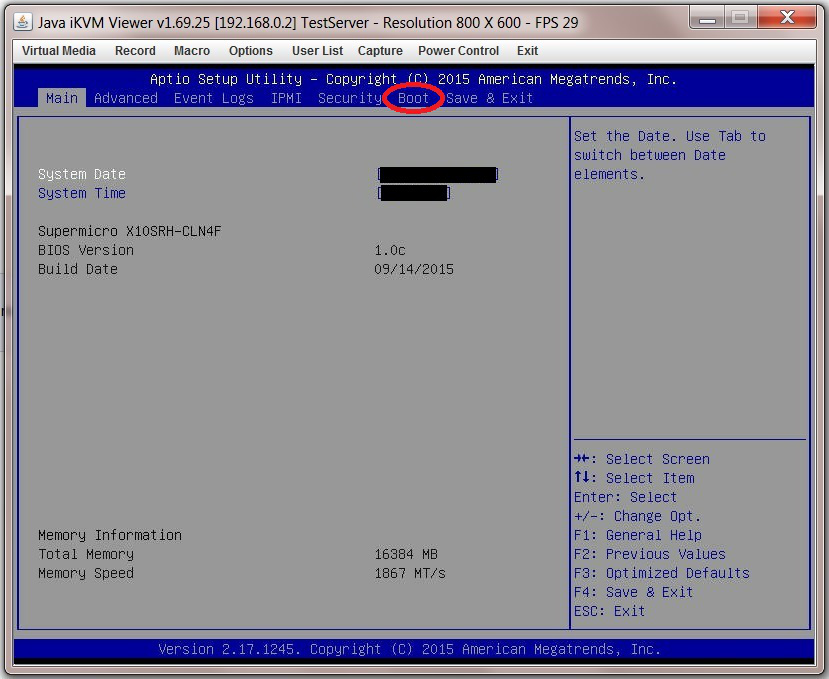This screenshot has width=829, height=679.
Task: Select the Advanced BIOS tab
Action: 126,98
